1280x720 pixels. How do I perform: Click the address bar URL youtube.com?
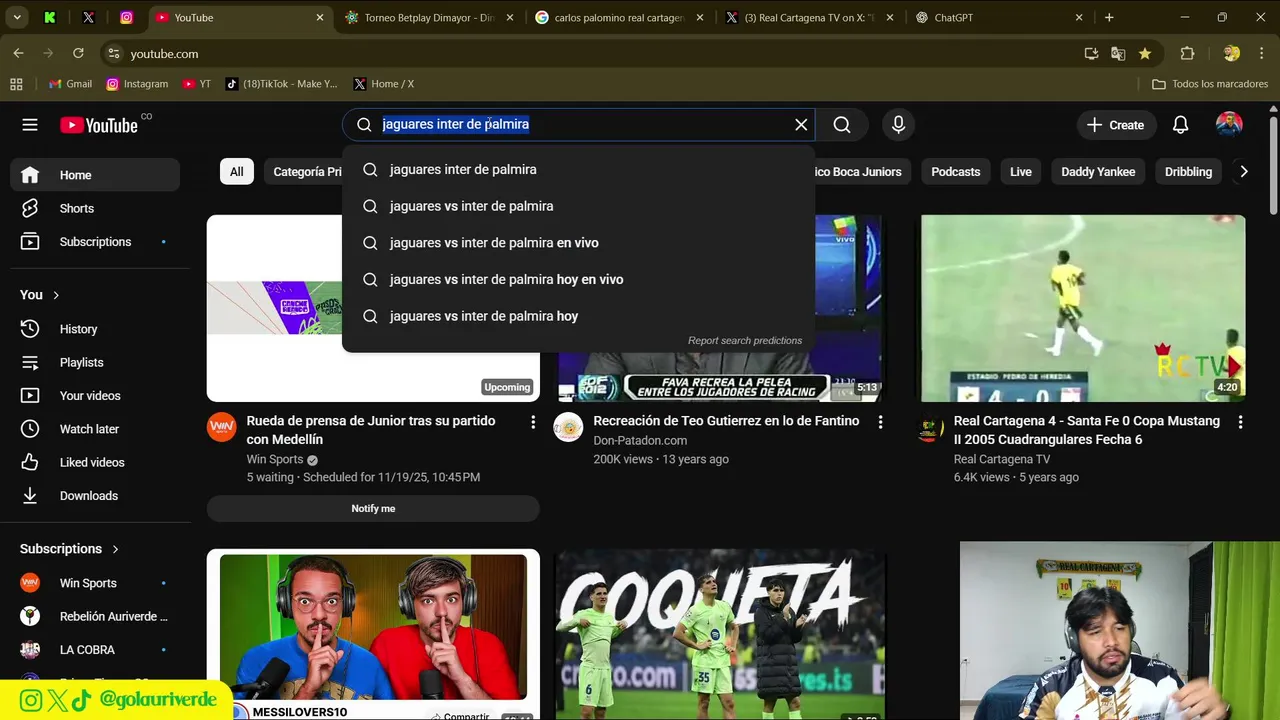click(164, 54)
